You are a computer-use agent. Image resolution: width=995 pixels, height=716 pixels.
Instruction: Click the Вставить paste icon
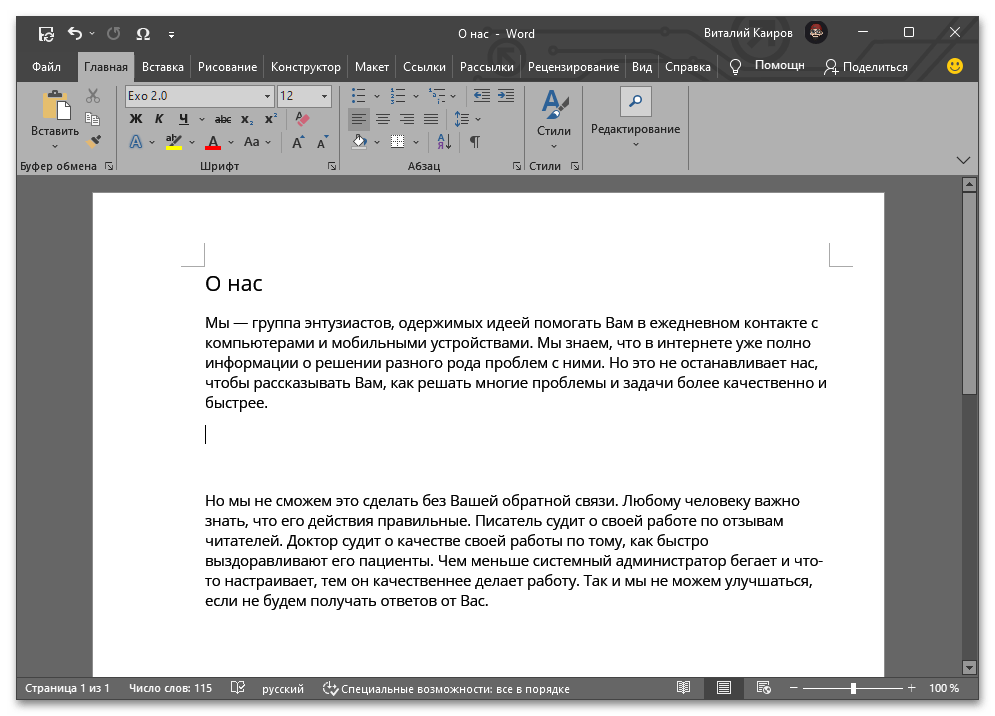click(x=55, y=105)
